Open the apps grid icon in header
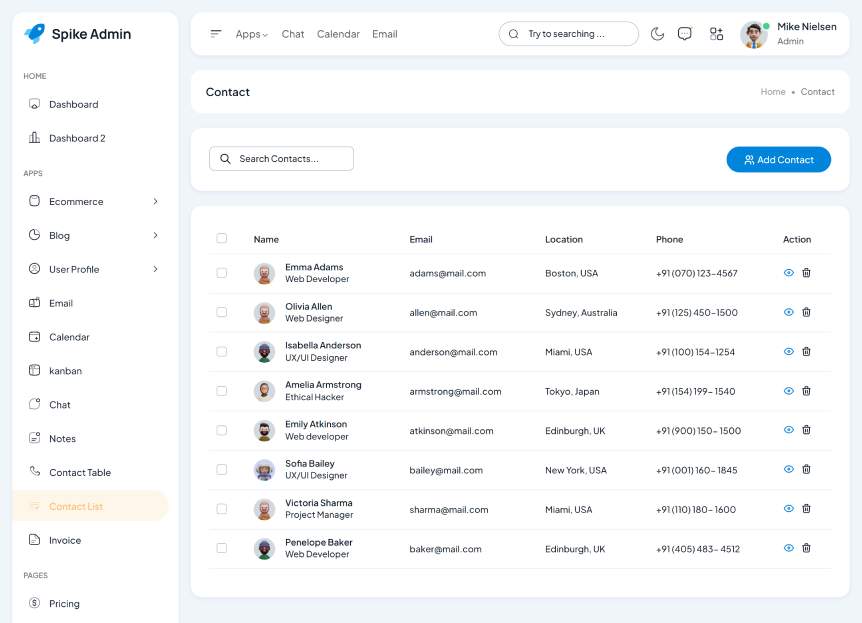Viewport: 862px width, 623px height. point(716,34)
